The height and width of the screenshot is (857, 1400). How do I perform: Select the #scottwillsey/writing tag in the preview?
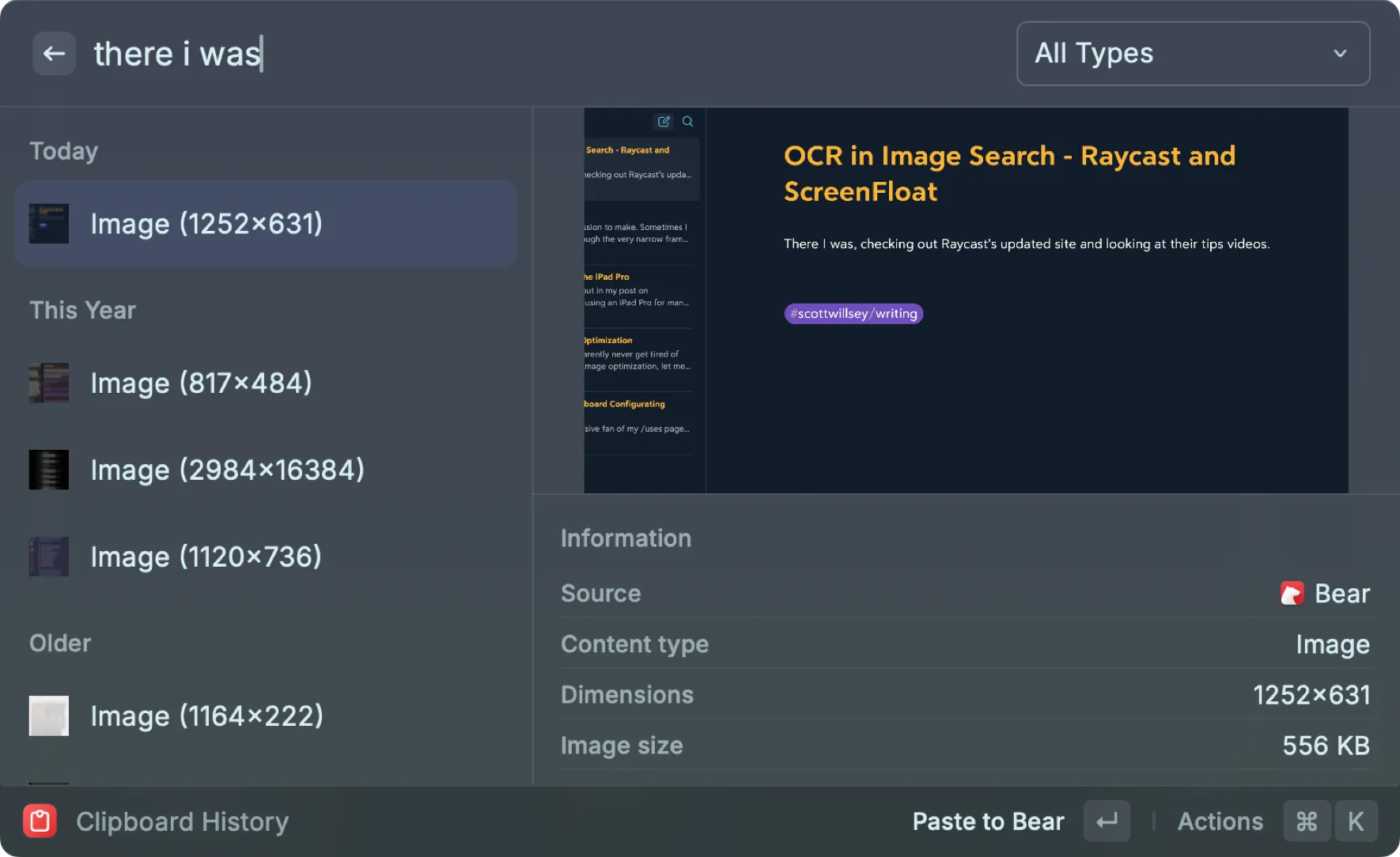click(853, 314)
